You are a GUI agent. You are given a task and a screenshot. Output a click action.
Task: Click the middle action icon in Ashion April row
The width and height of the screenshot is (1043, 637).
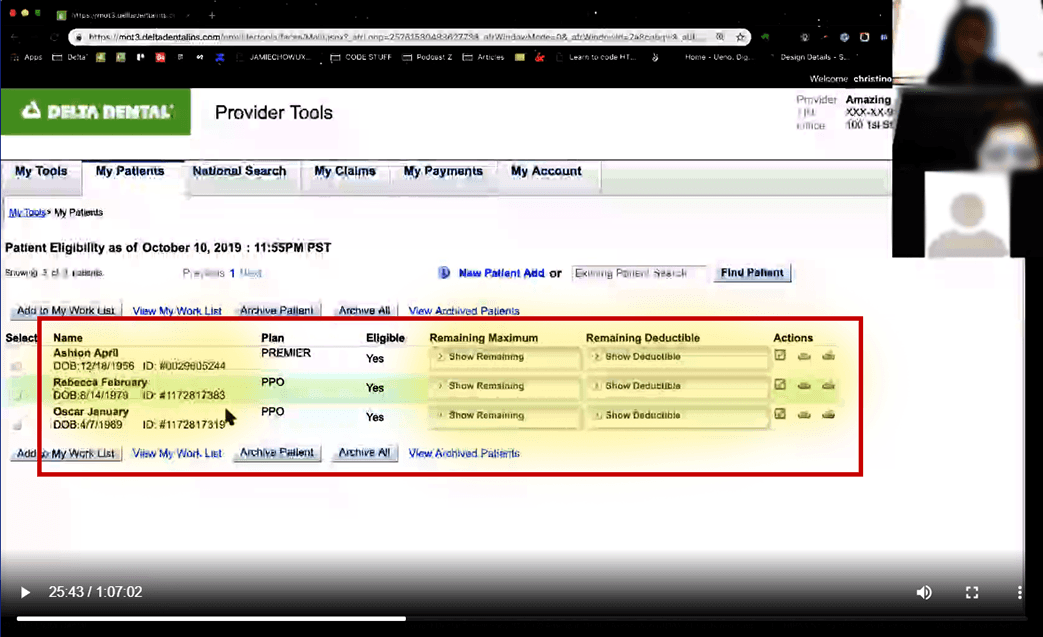804,356
